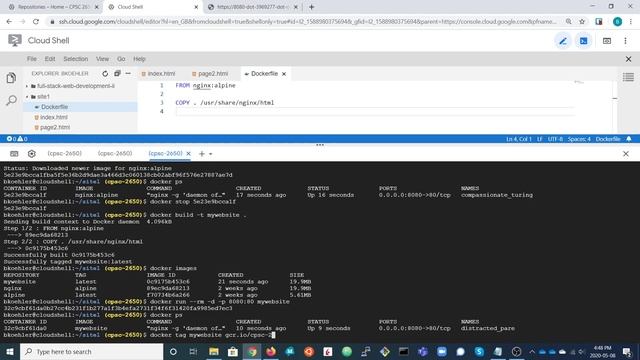Click the notifications bell in status bar
The height and width of the screenshot is (360, 640).
(629, 139)
